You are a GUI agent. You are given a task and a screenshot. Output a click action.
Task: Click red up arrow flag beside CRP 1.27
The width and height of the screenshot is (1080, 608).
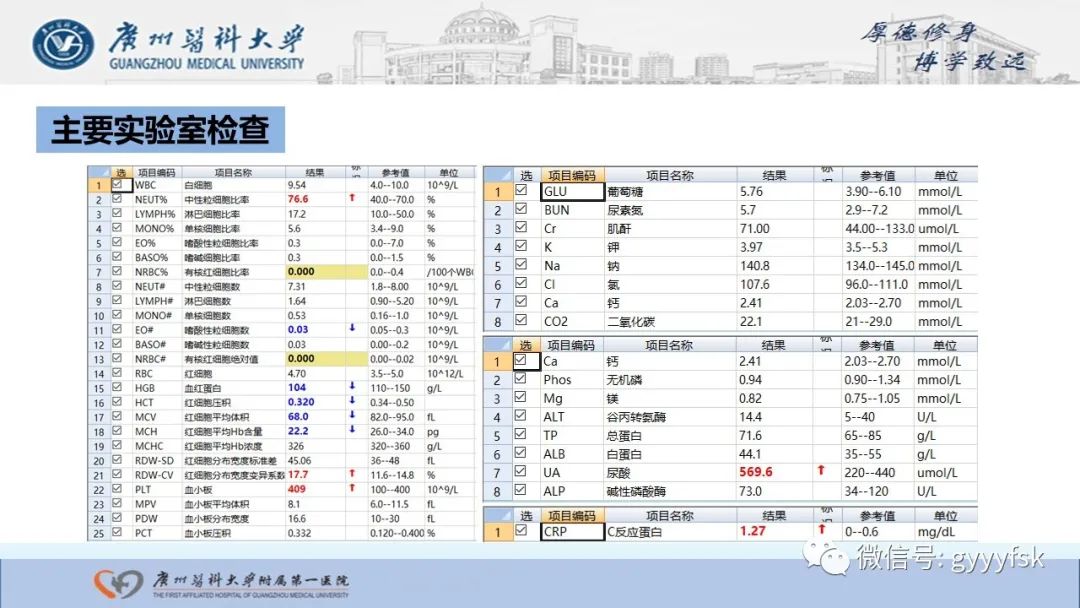821,529
